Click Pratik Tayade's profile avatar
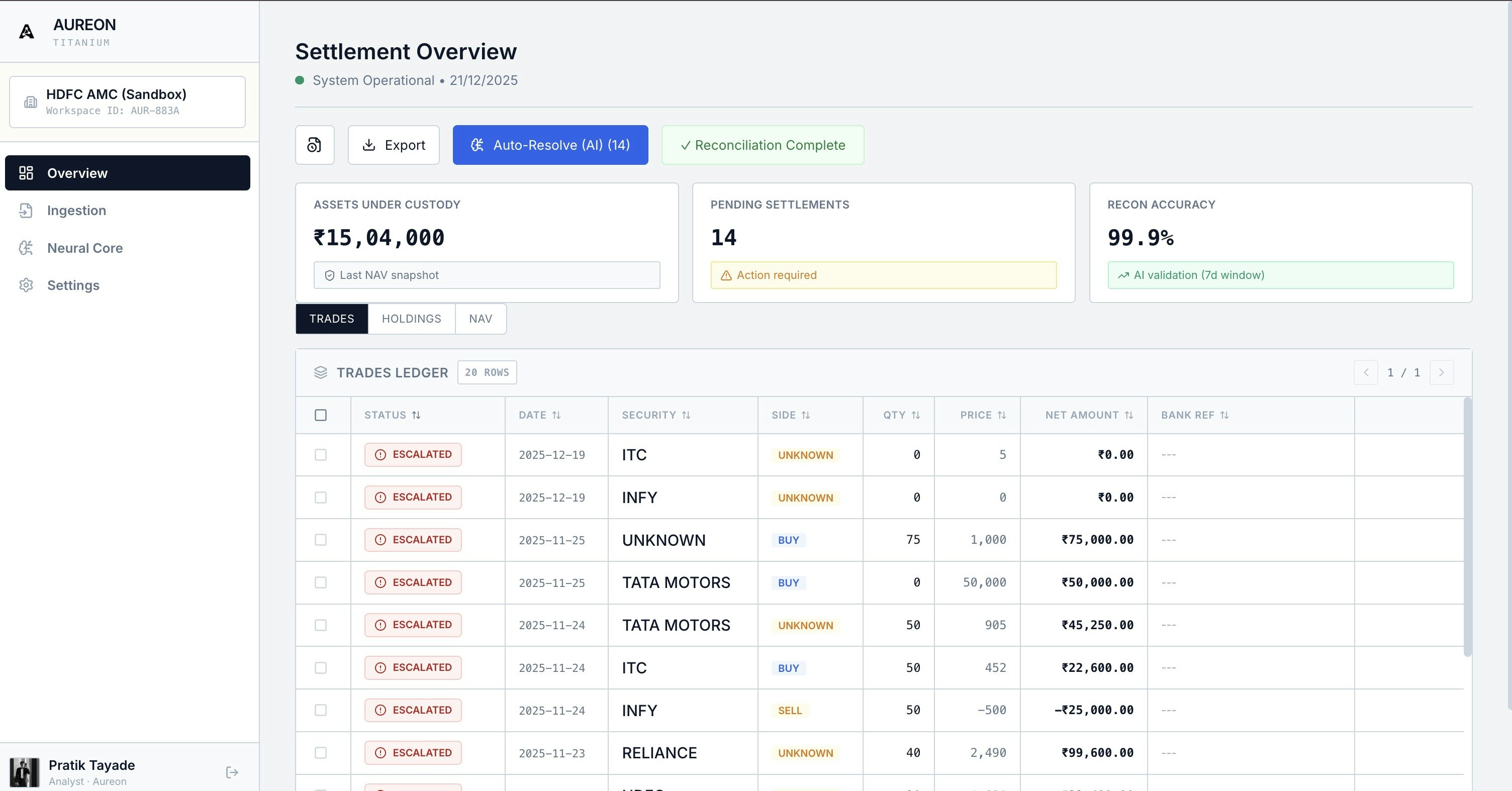The height and width of the screenshot is (791, 1512). click(24, 772)
